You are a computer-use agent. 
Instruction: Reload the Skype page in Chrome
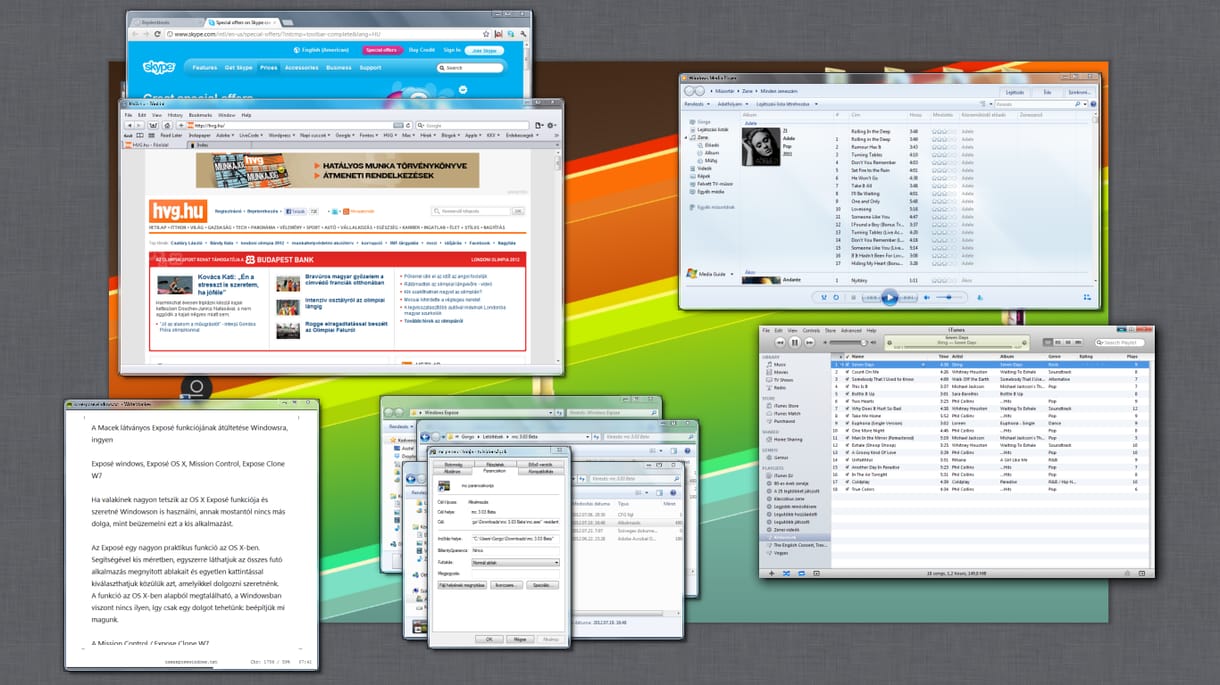[157, 34]
